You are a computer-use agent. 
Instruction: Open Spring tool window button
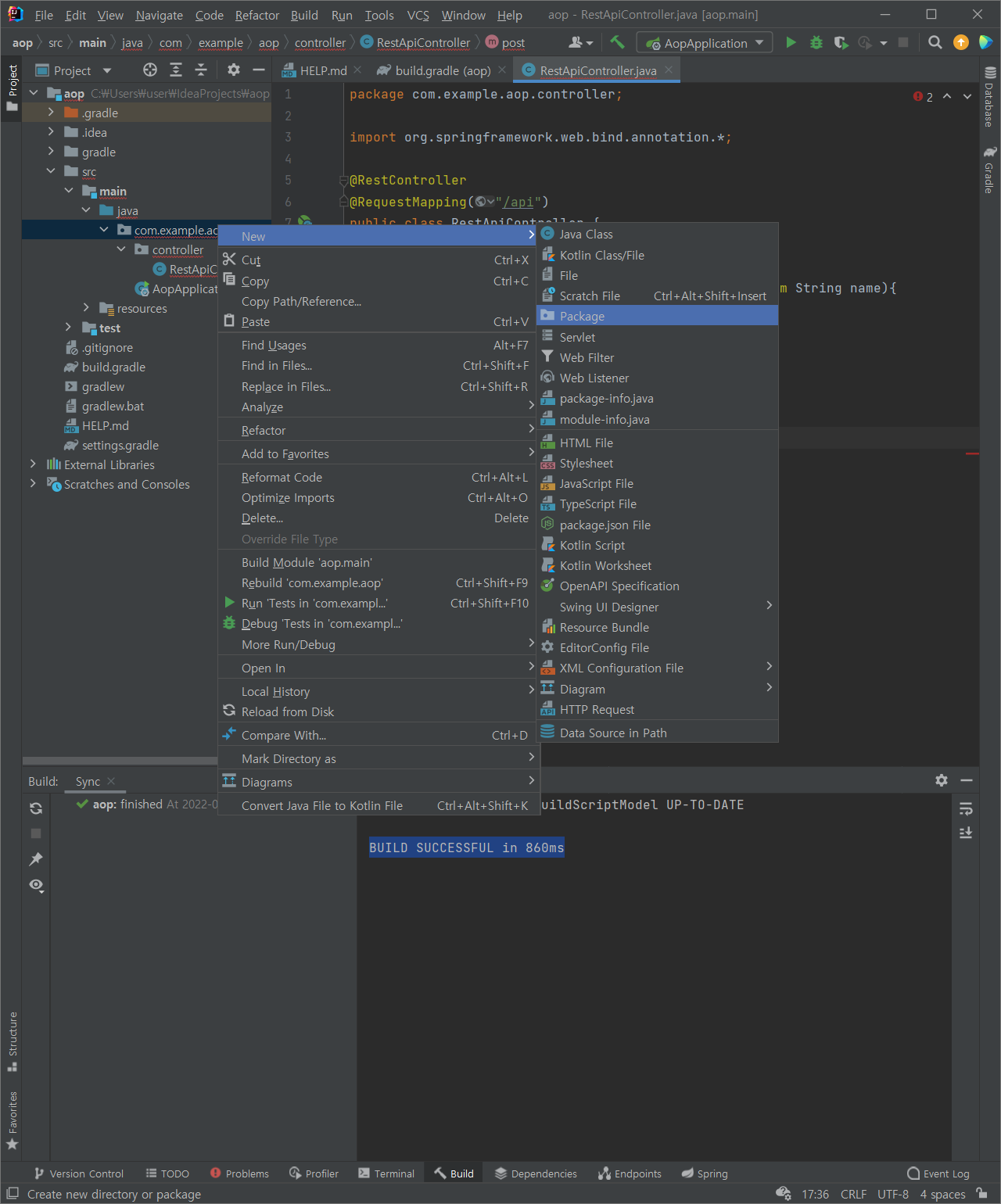(704, 1174)
